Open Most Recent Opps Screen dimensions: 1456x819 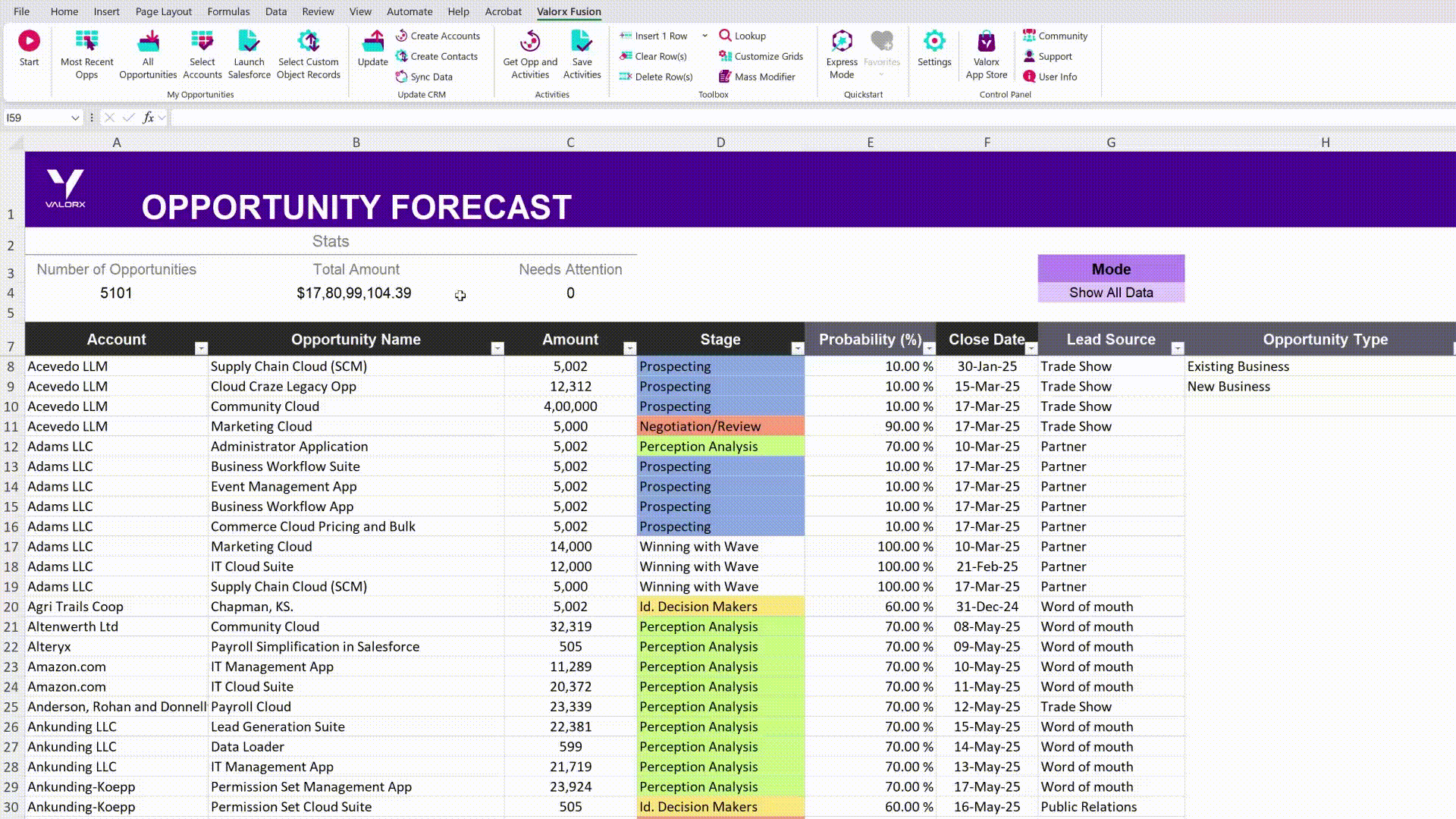point(86,42)
